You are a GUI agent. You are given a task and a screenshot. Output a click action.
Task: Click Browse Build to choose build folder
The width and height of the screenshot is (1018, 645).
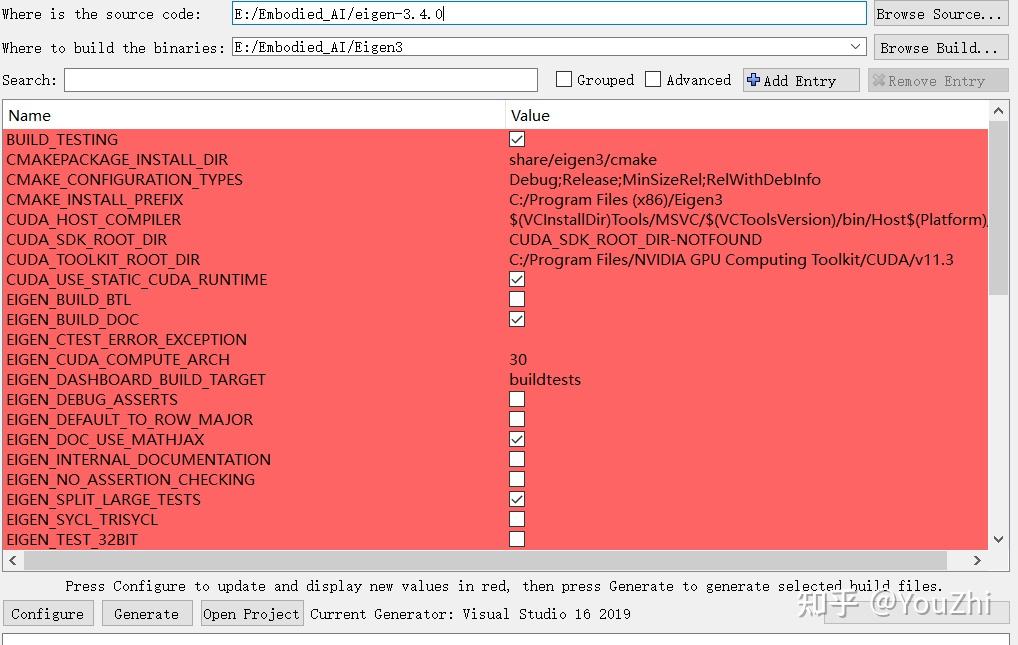[x=940, y=47]
